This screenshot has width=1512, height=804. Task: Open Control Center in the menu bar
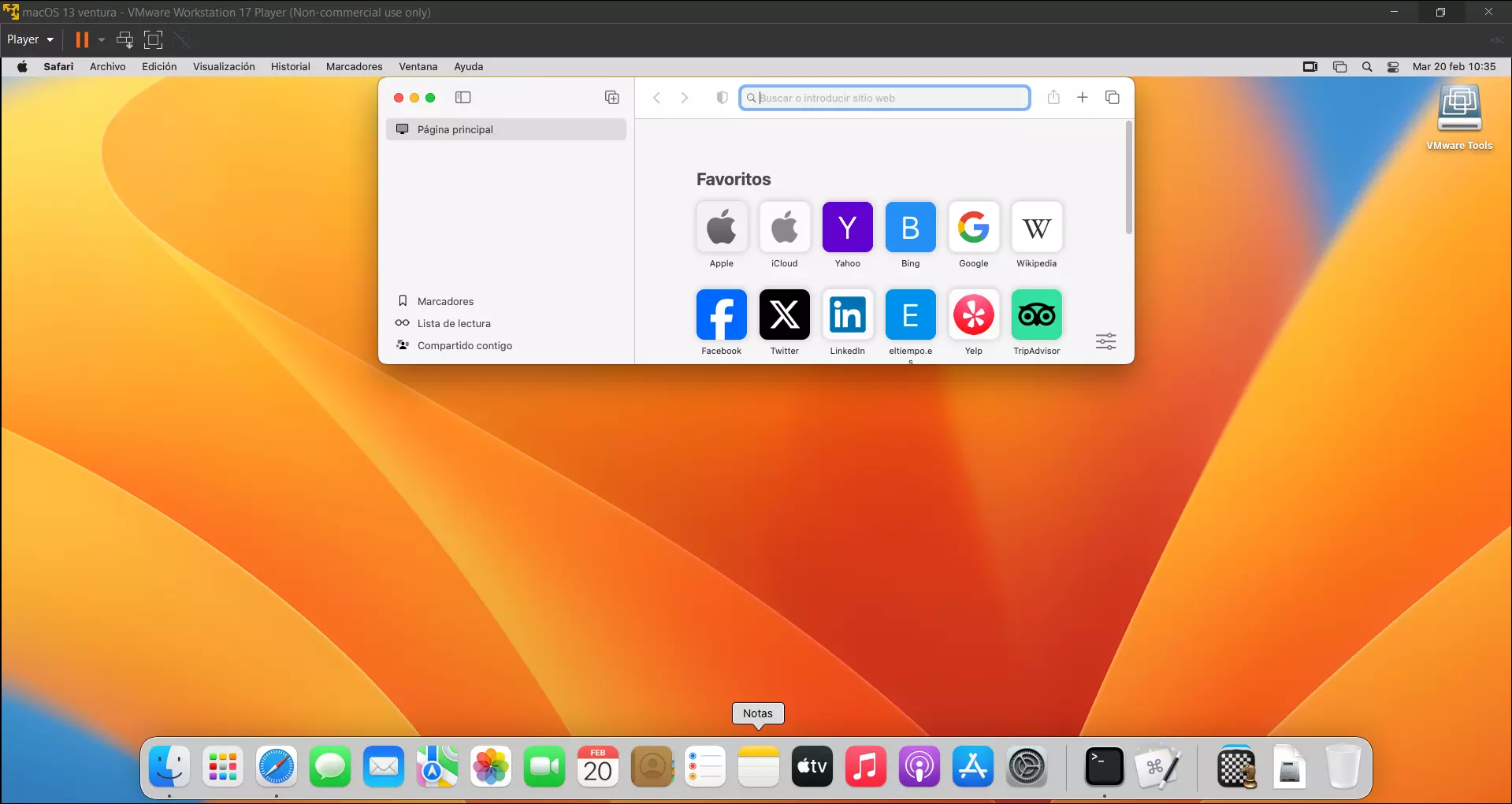(1393, 67)
